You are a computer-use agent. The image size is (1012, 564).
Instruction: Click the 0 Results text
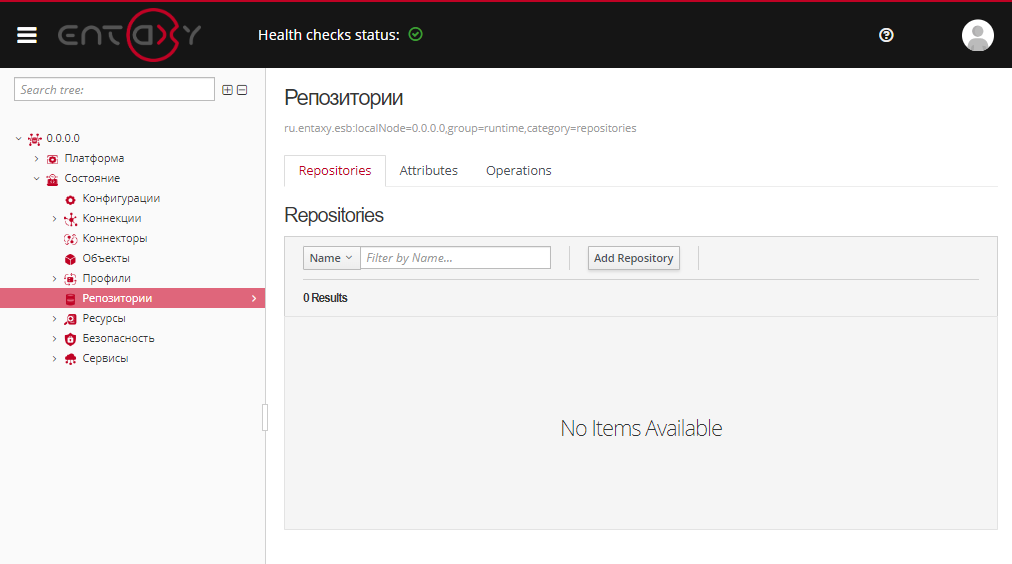tap(325, 297)
